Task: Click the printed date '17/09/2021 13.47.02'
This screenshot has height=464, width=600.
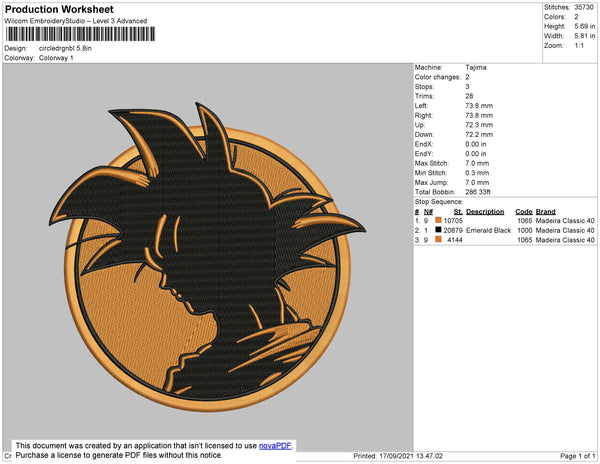Action: (411, 456)
